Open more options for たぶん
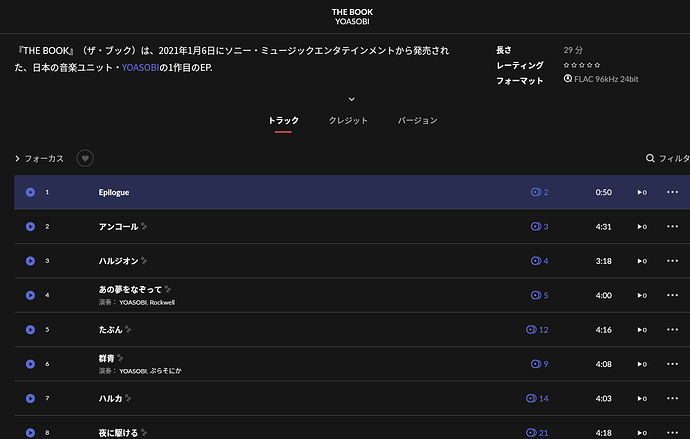The width and height of the screenshot is (690, 439). pyautogui.click(x=672, y=329)
